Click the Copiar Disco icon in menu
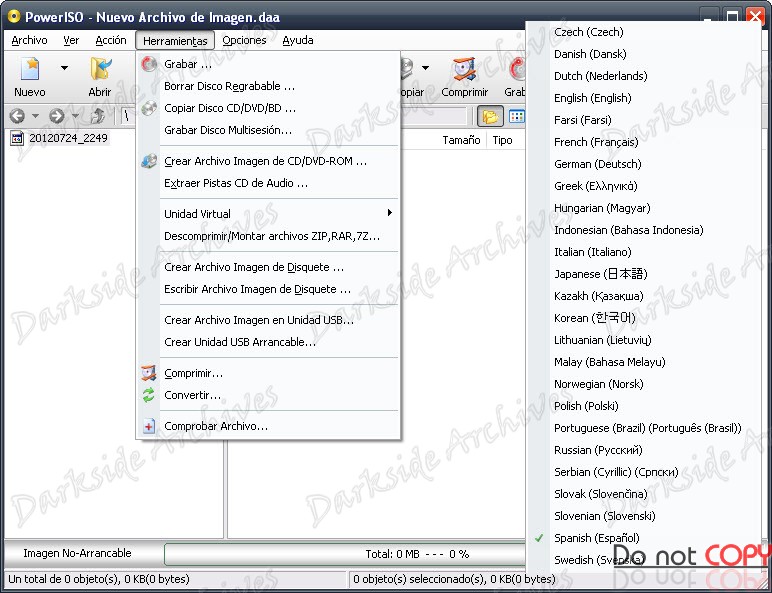 149,108
